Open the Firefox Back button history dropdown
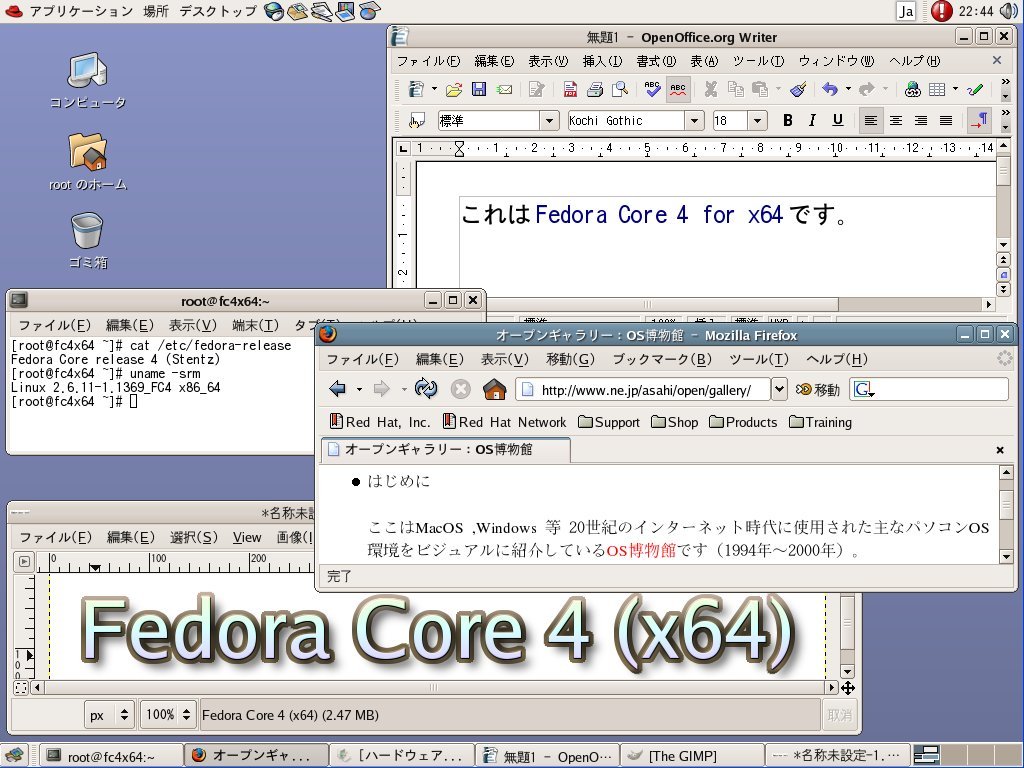1024x768 pixels. coord(359,390)
